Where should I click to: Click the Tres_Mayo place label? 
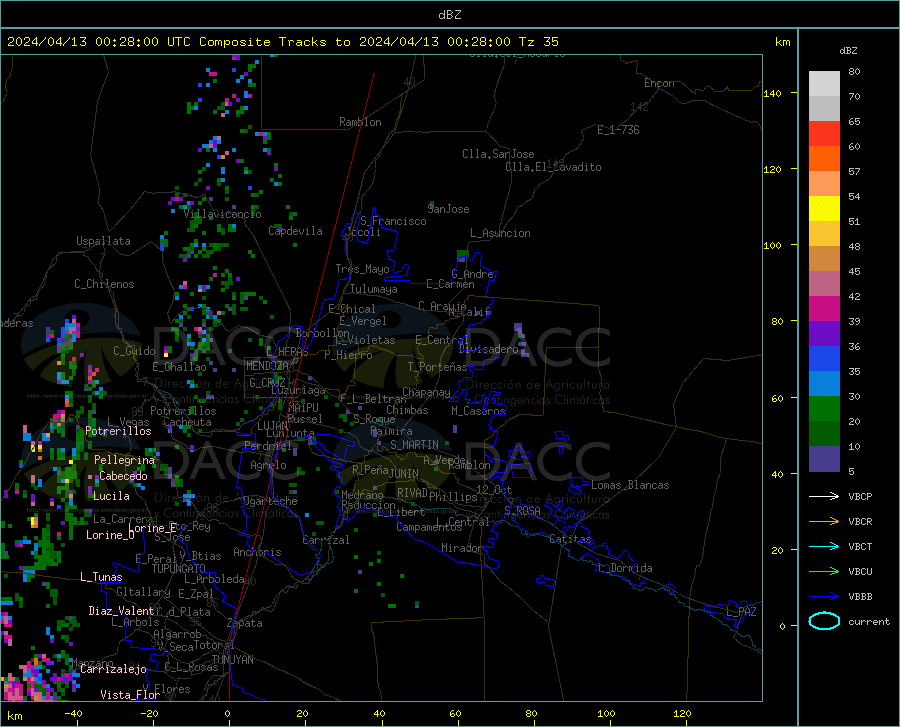coord(362,269)
